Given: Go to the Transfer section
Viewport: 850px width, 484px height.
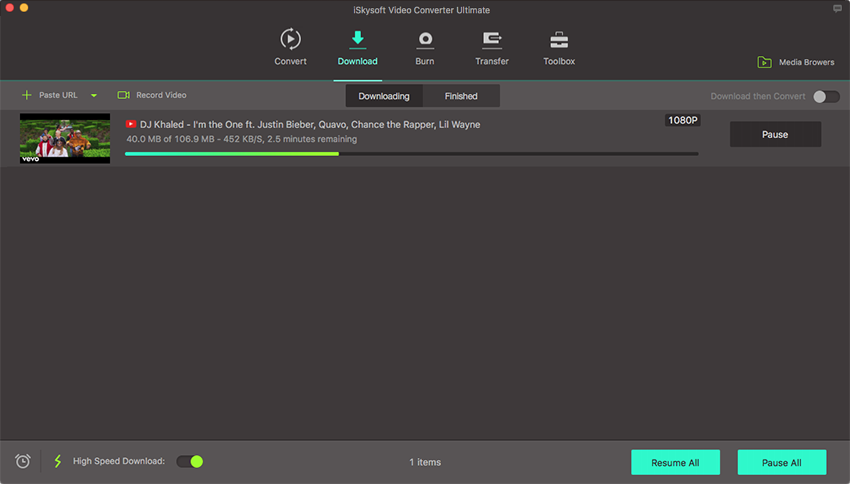Looking at the screenshot, I should pos(492,40).
